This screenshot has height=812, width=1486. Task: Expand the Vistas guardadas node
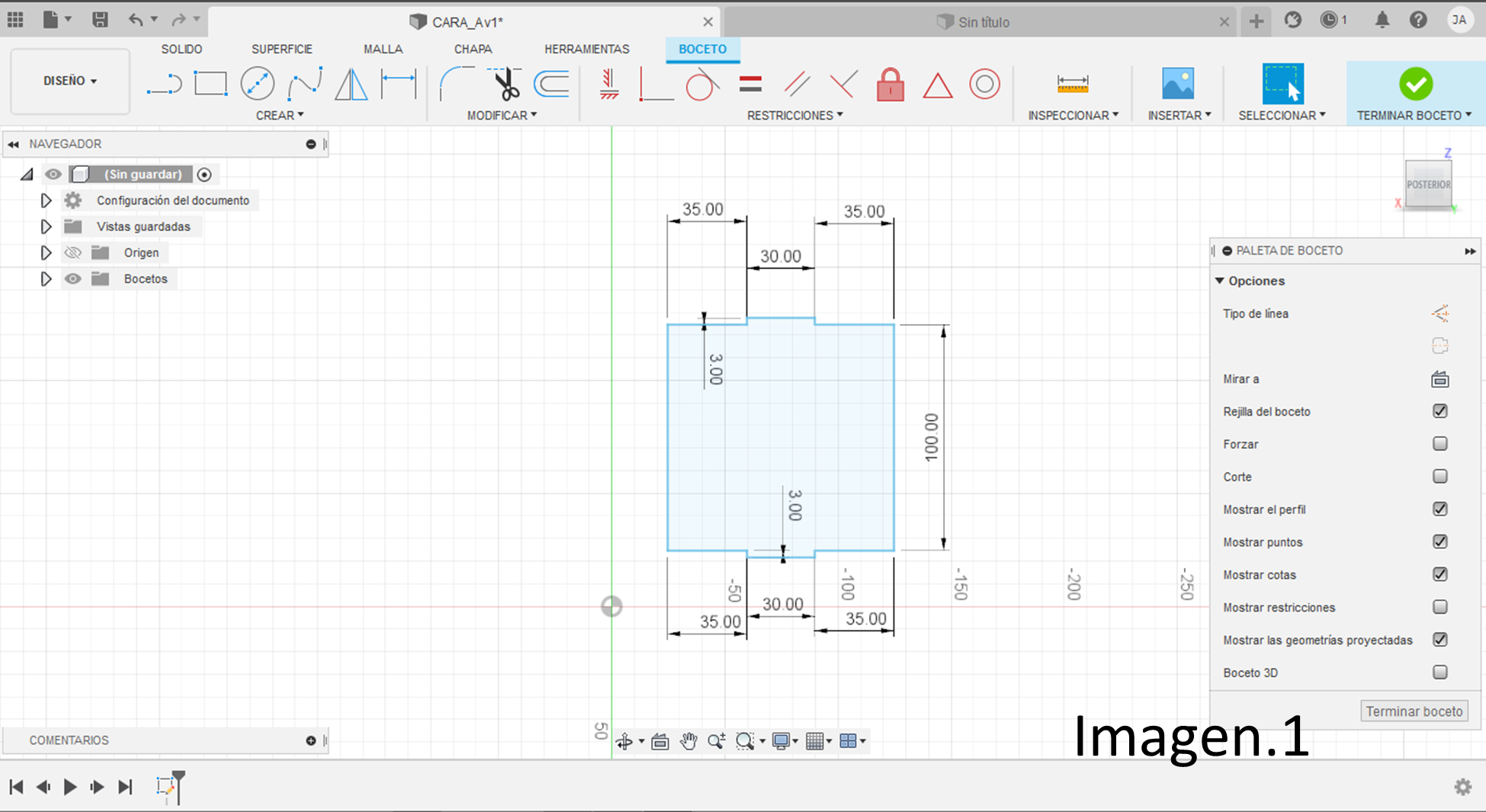(x=46, y=226)
